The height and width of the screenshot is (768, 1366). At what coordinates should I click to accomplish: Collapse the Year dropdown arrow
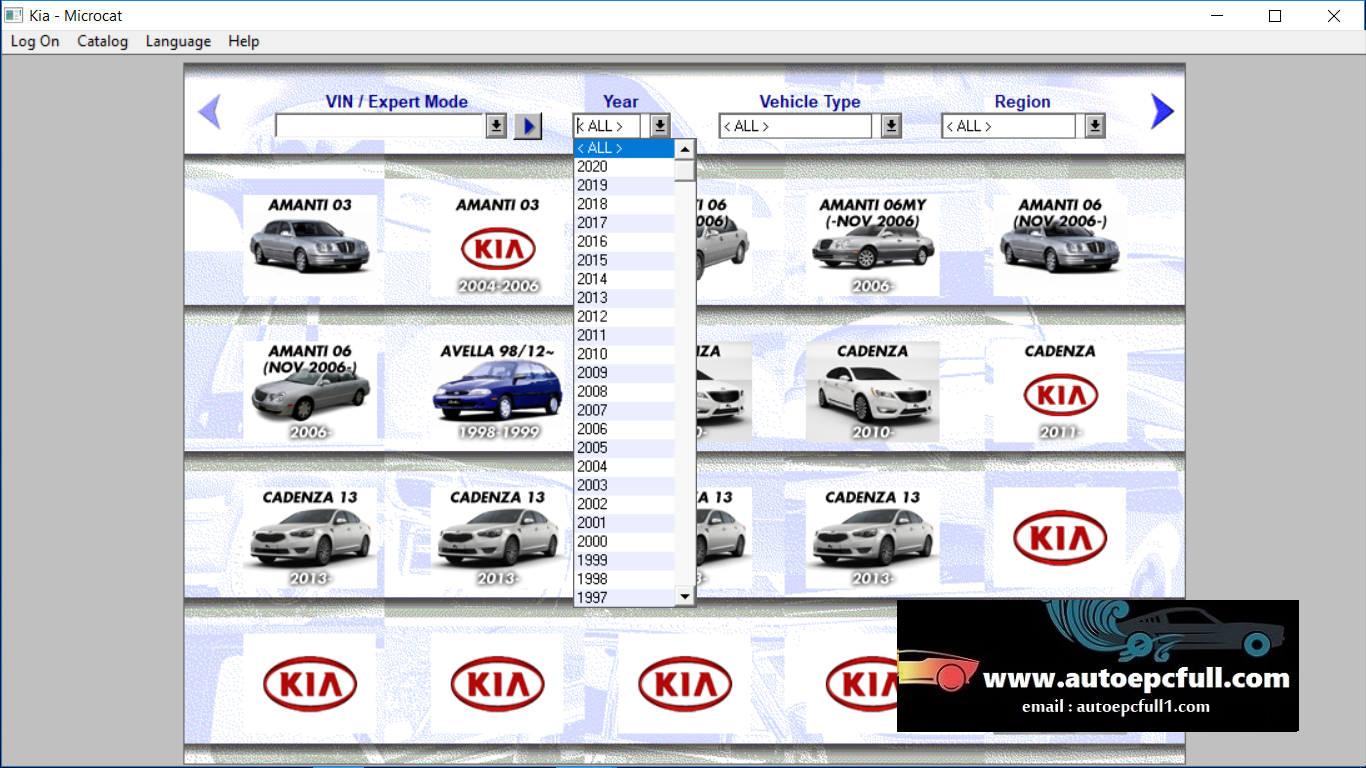[660, 126]
